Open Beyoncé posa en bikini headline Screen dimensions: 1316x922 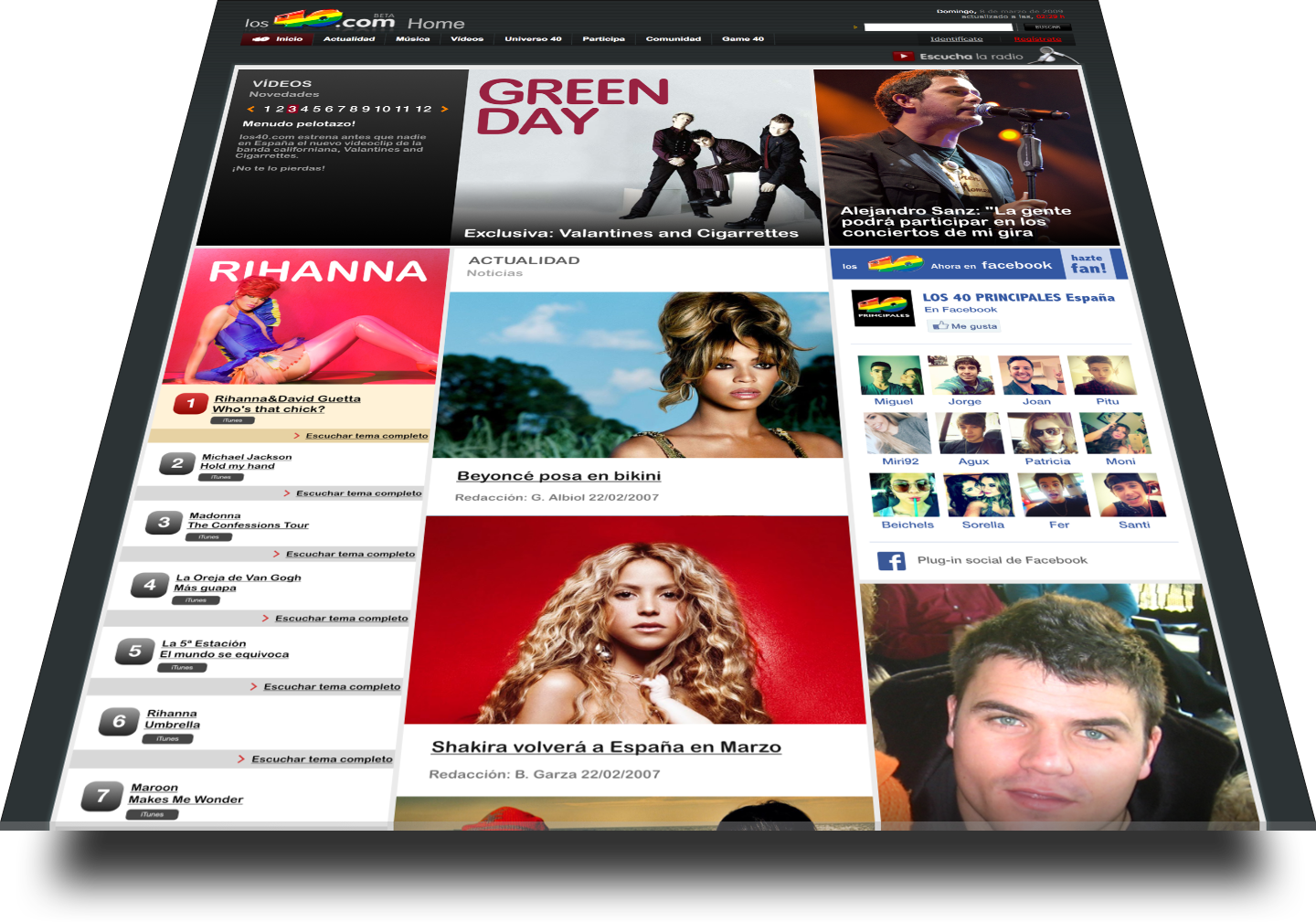click(x=558, y=476)
